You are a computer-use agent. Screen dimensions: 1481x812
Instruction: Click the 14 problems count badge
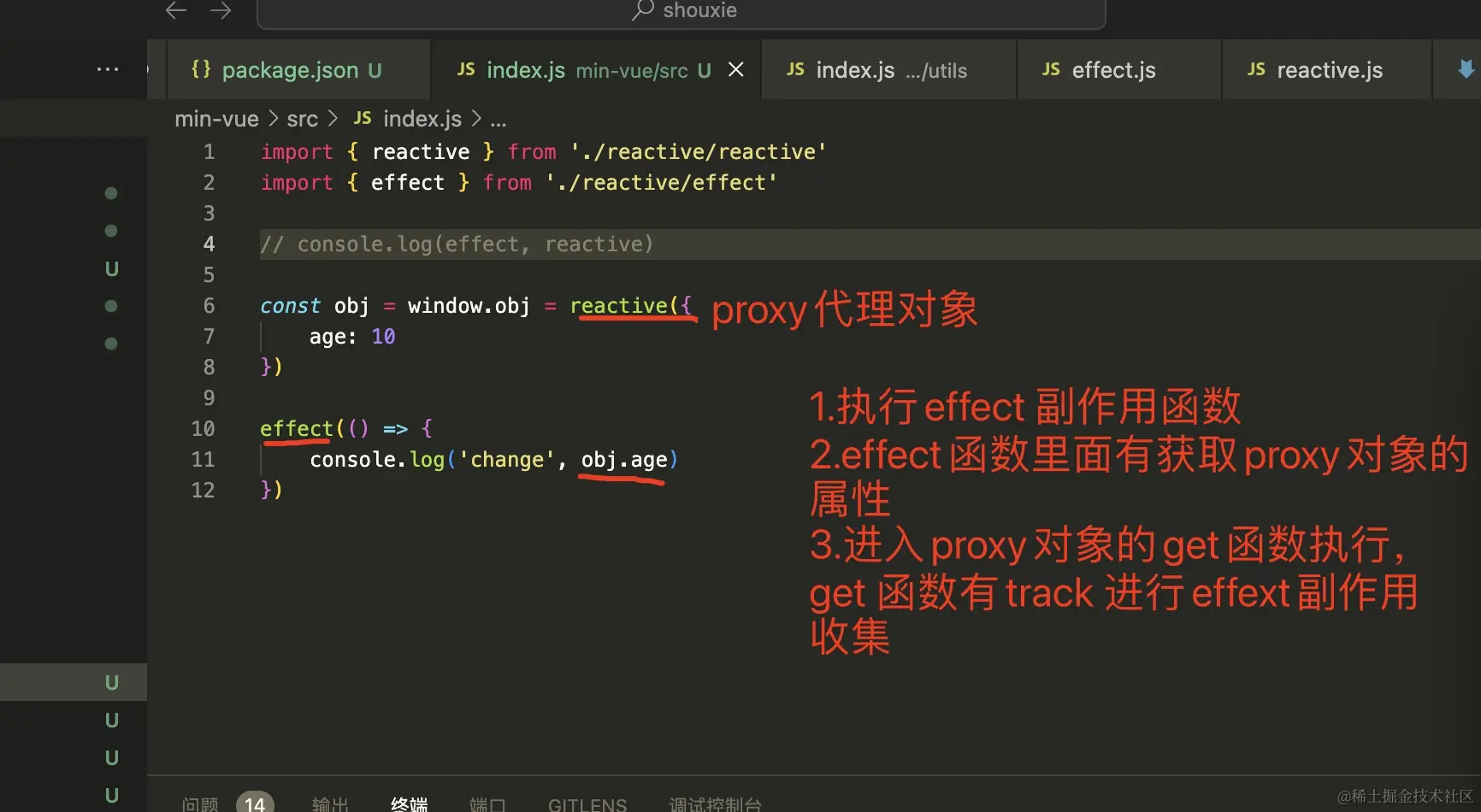pyautogui.click(x=255, y=803)
